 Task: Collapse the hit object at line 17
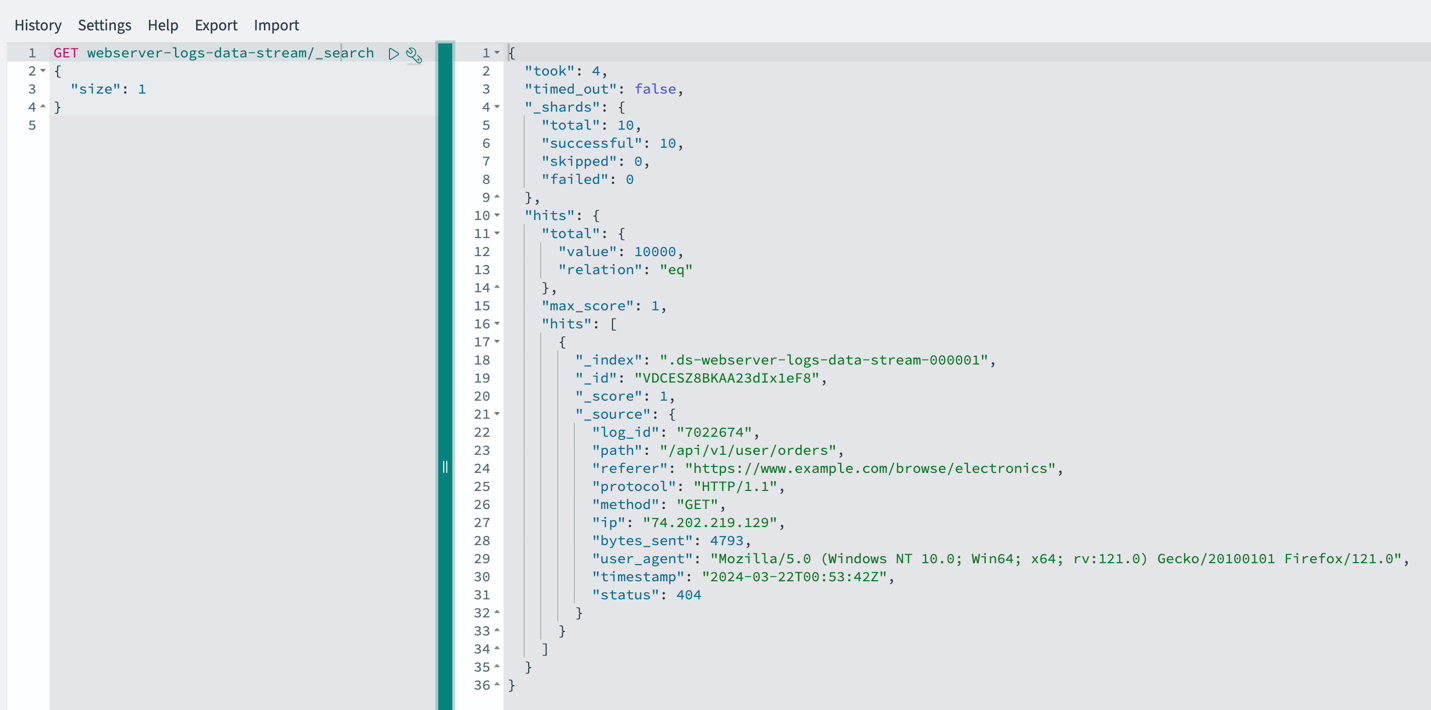[497, 342]
